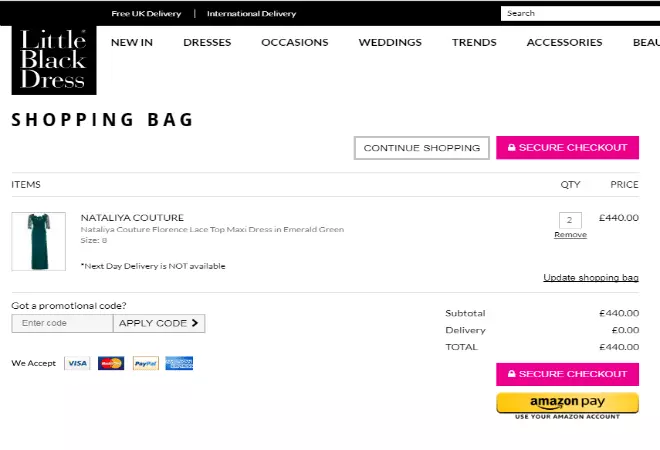
Task: Click the MasterCard payment icon
Action: [x=111, y=363]
